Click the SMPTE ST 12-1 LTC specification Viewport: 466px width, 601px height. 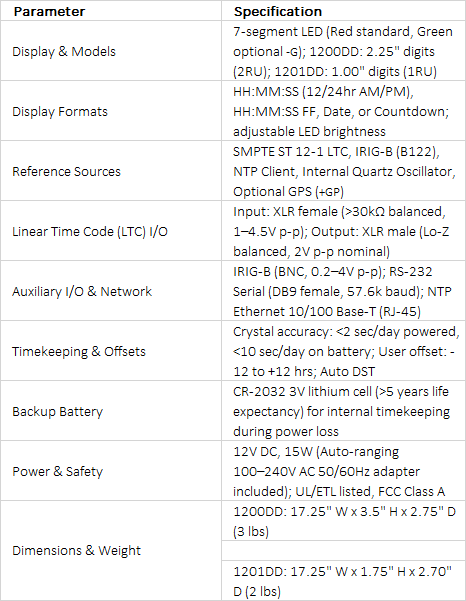343,171
